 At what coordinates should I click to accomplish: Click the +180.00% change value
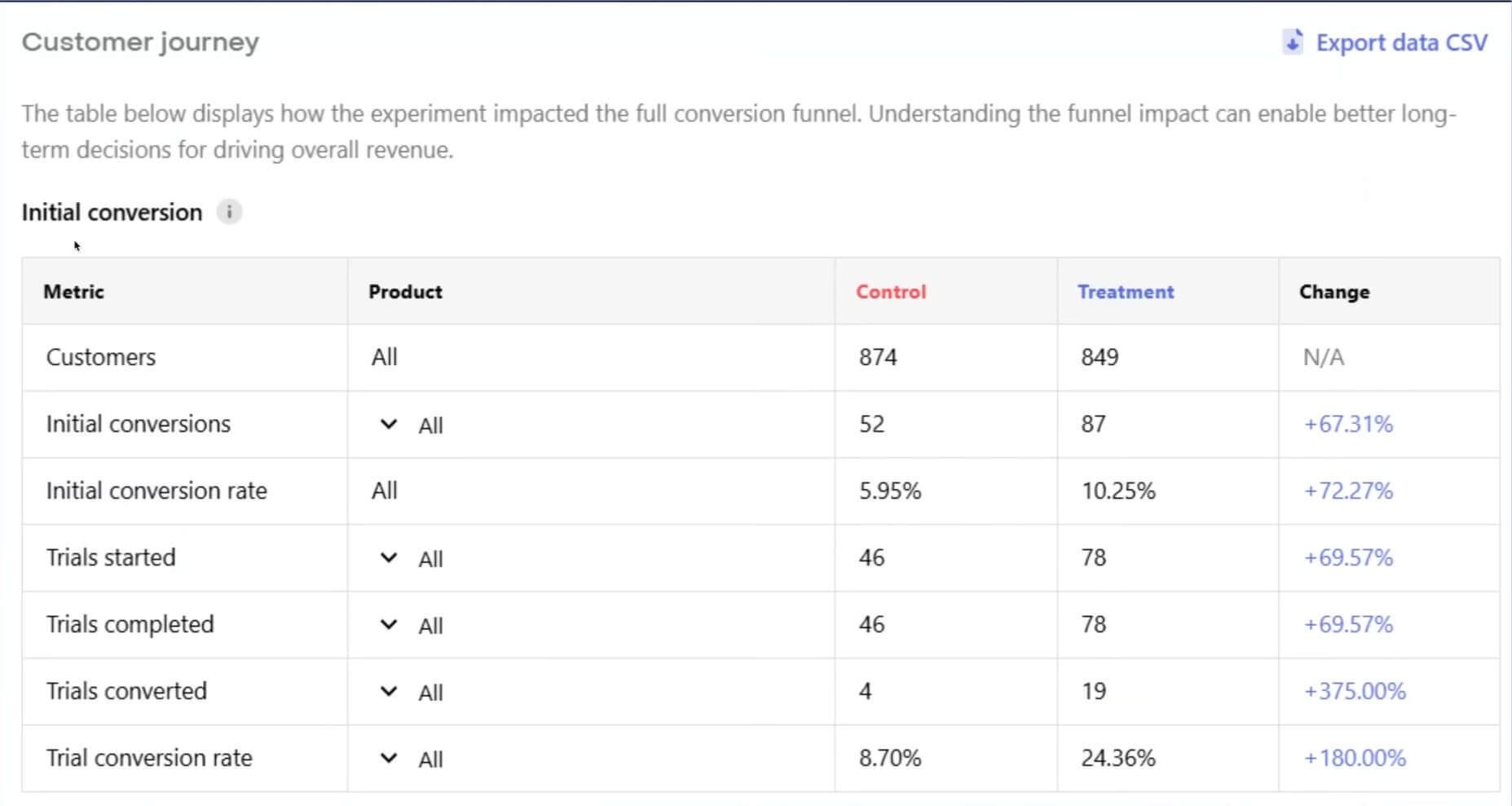click(1355, 758)
